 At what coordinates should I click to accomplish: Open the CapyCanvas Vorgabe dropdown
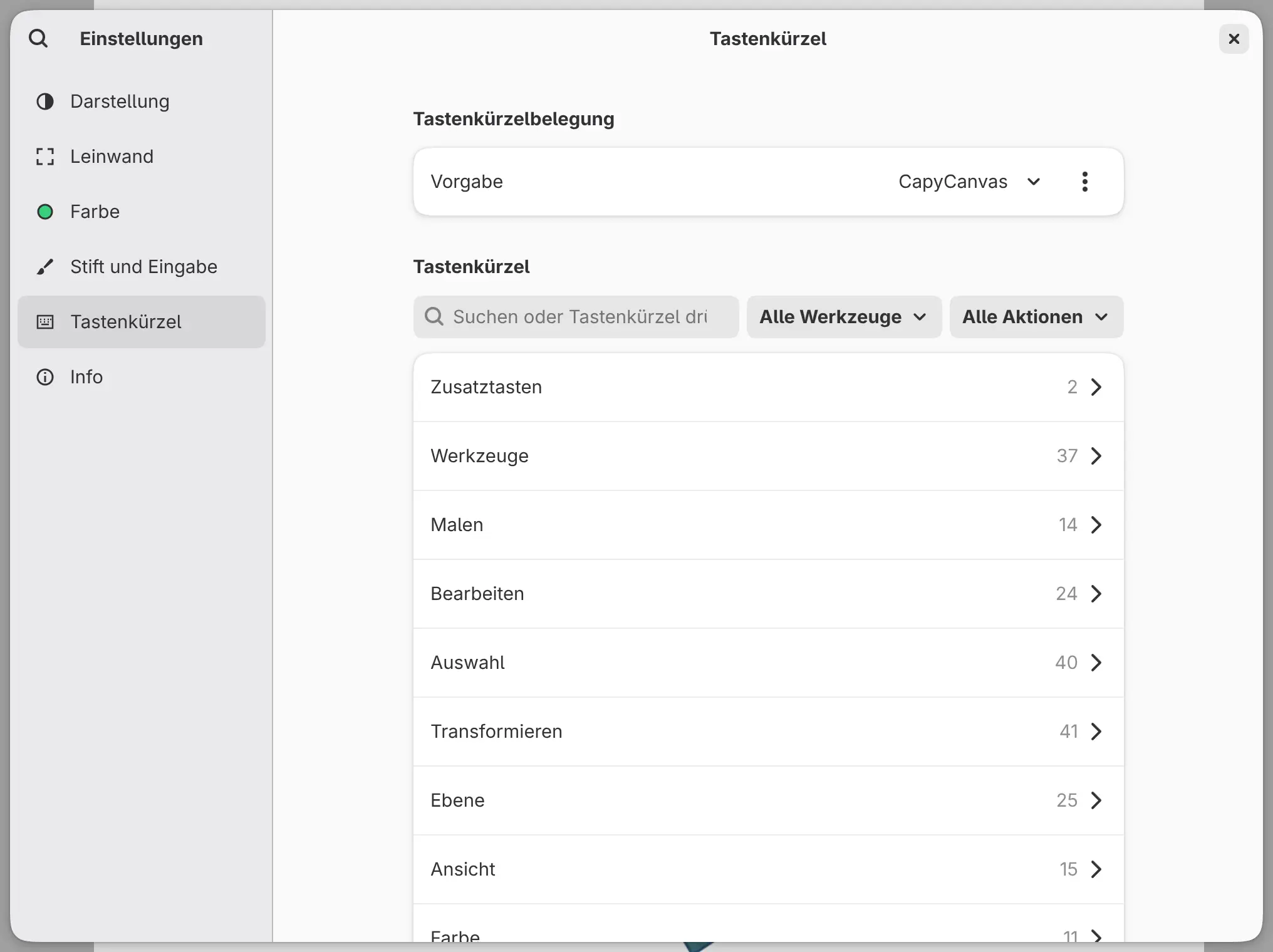[x=970, y=182]
